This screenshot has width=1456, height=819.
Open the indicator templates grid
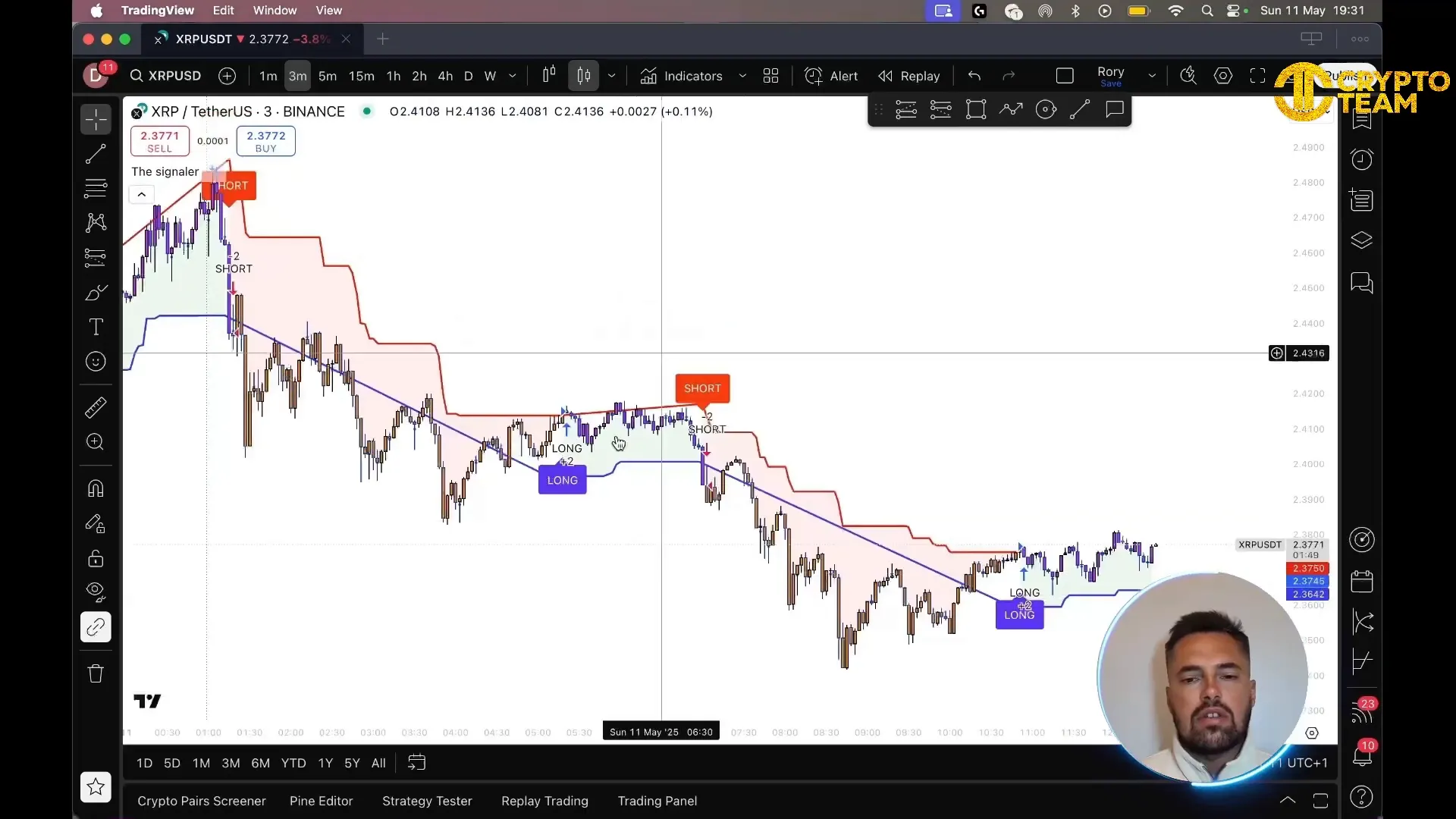770,76
